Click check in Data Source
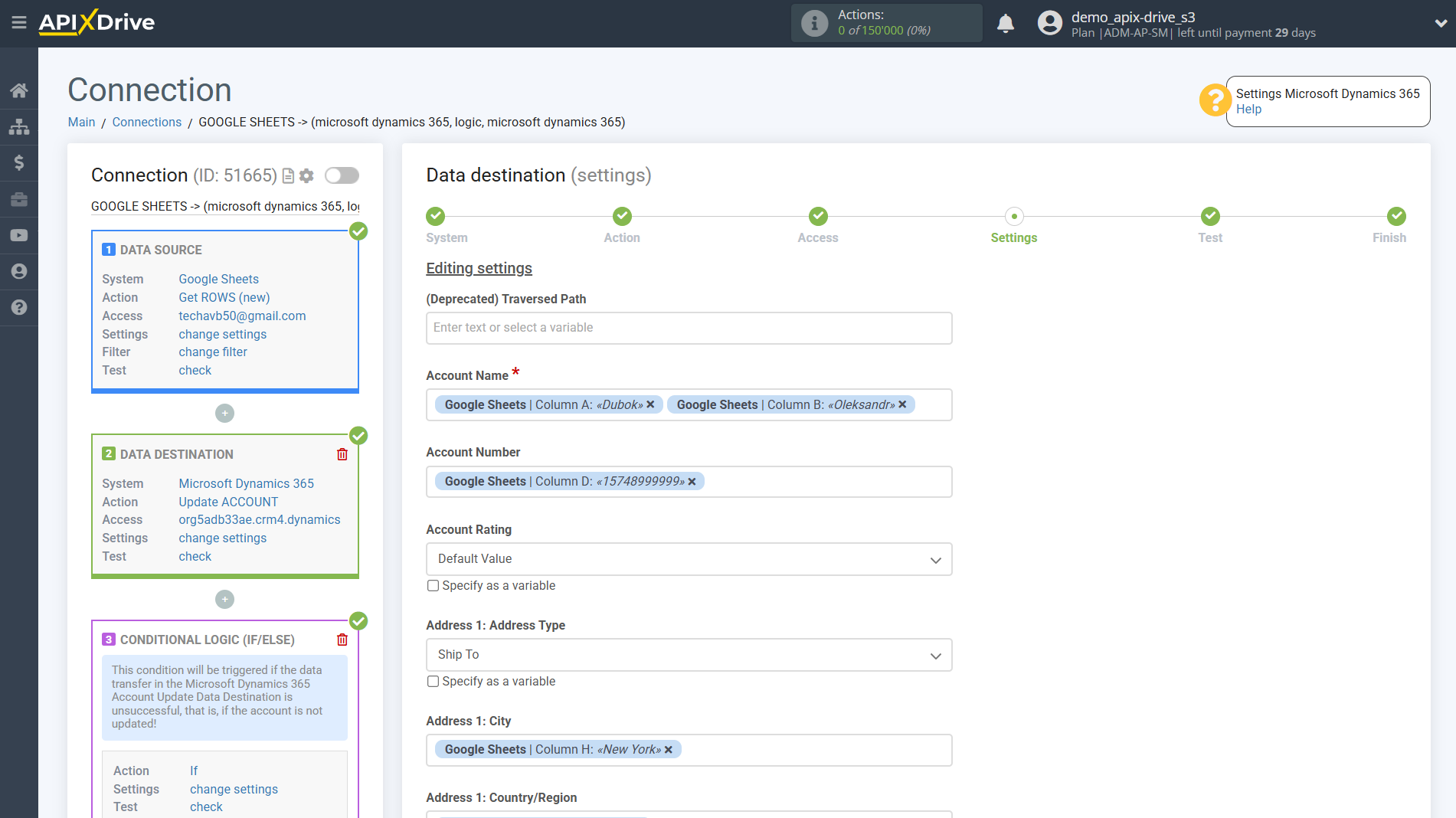 [x=195, y=370]
